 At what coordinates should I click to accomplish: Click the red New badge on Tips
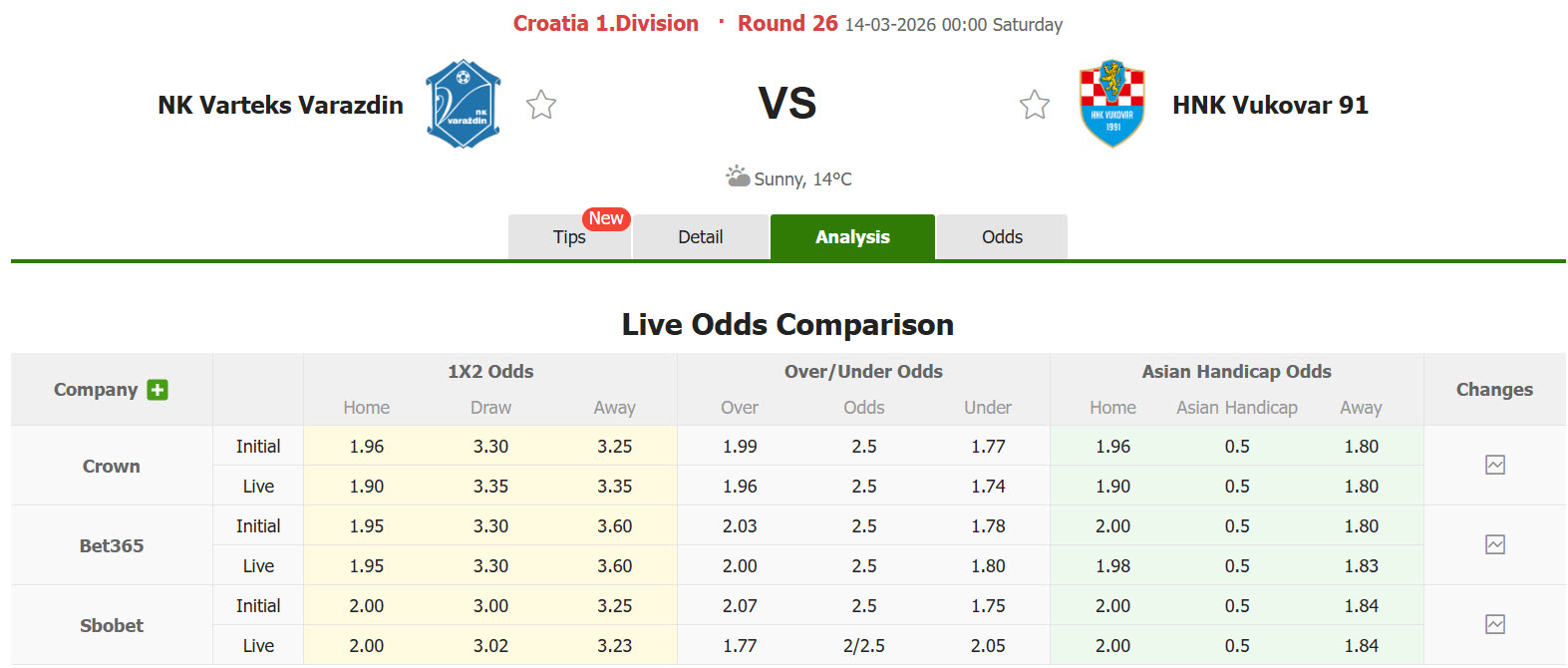point(606,218)
